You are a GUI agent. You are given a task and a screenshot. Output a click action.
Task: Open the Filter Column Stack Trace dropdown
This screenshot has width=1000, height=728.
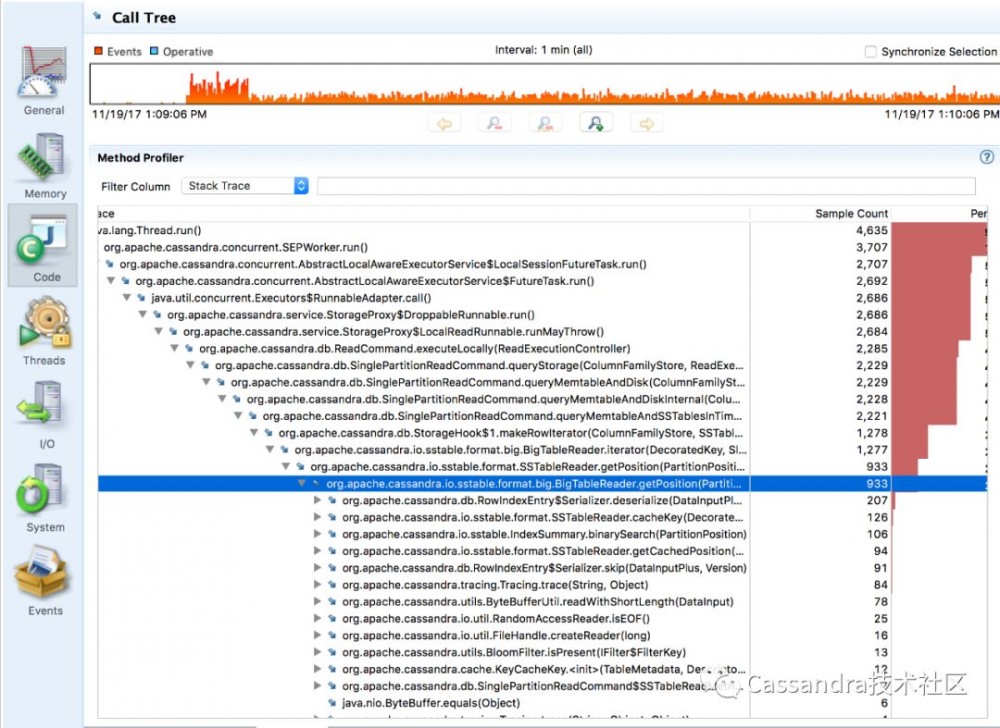(245, 186)
